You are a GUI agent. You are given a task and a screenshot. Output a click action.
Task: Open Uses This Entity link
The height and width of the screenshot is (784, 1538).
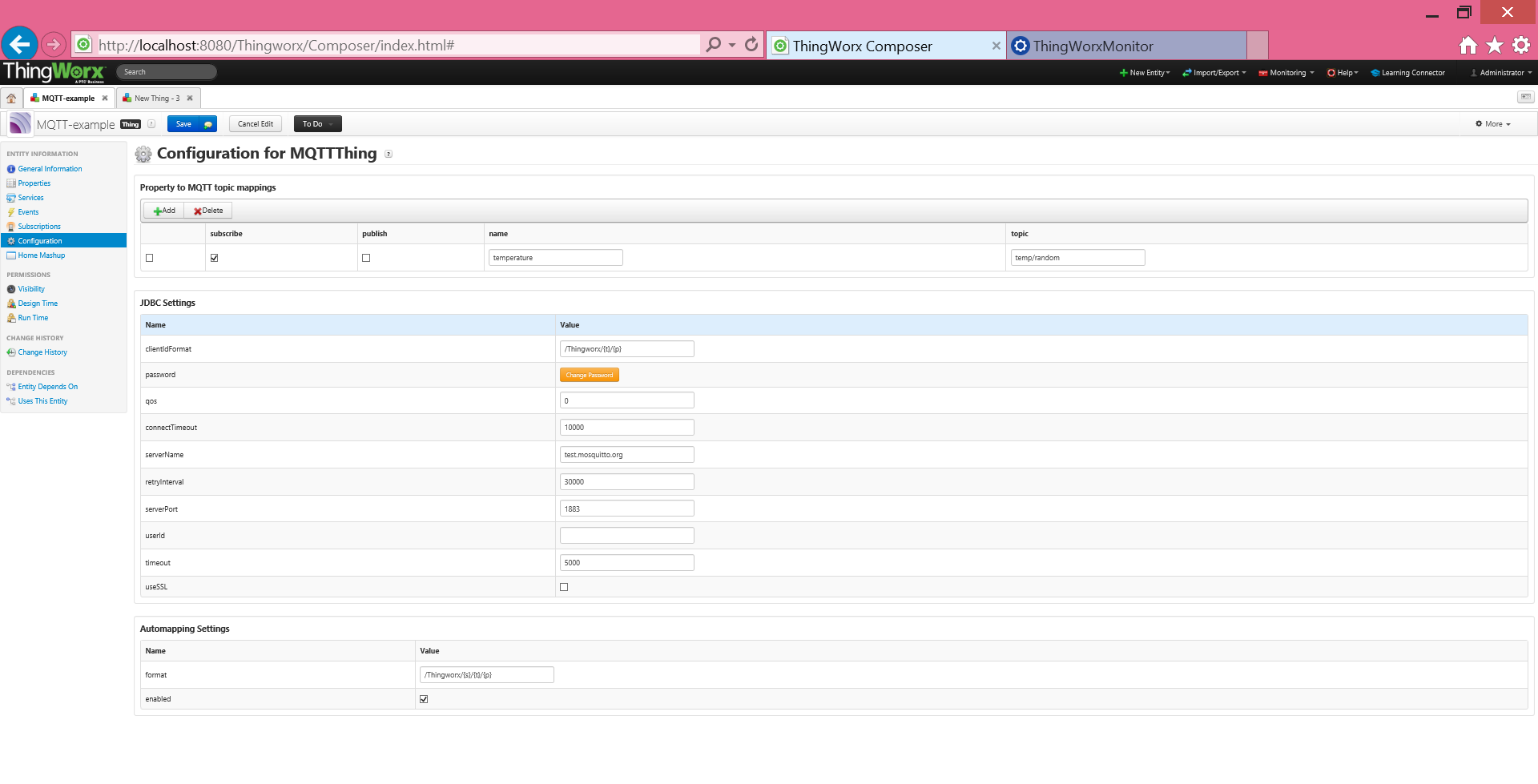(42, 401)
